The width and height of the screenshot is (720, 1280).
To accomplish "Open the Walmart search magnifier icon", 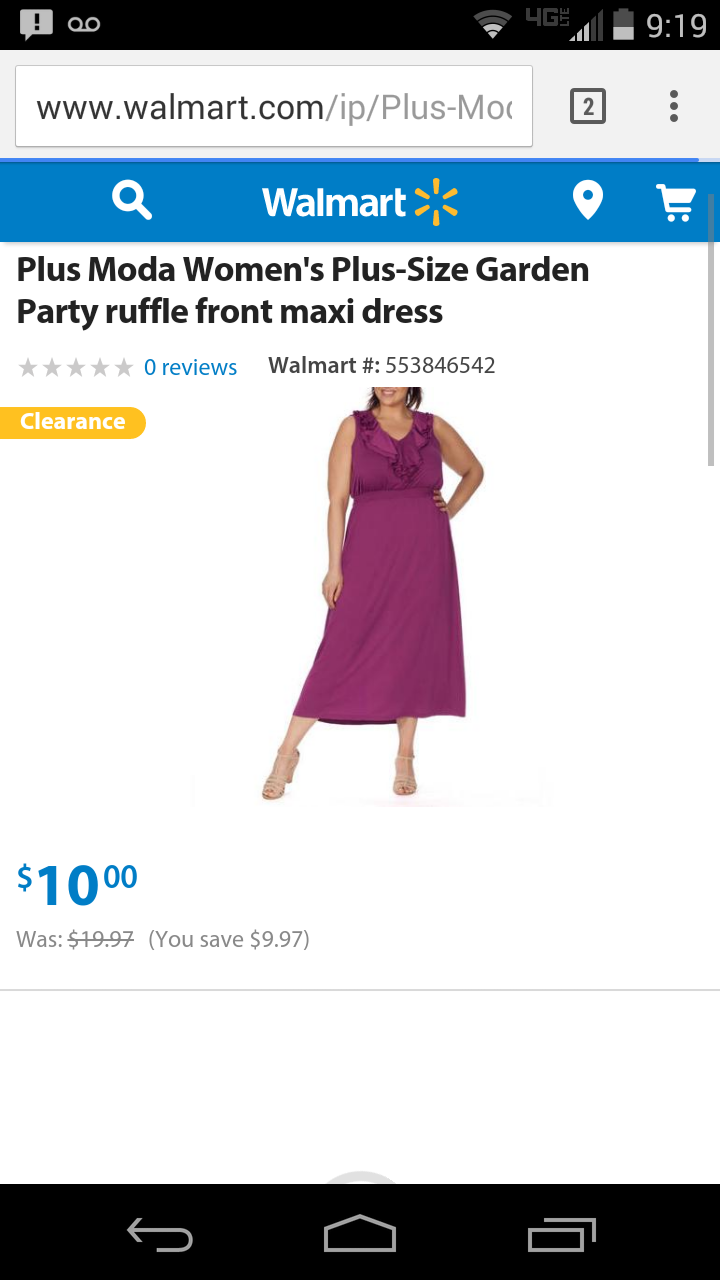I will tap(132, 201).
